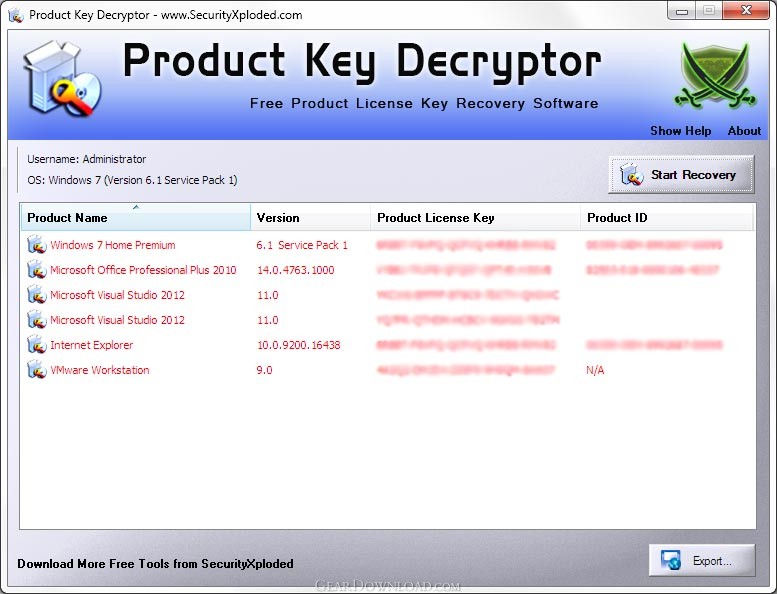777x594 pixels.
Task: Select the Windows 7 Home Premium entry
Action: point(112,245)
